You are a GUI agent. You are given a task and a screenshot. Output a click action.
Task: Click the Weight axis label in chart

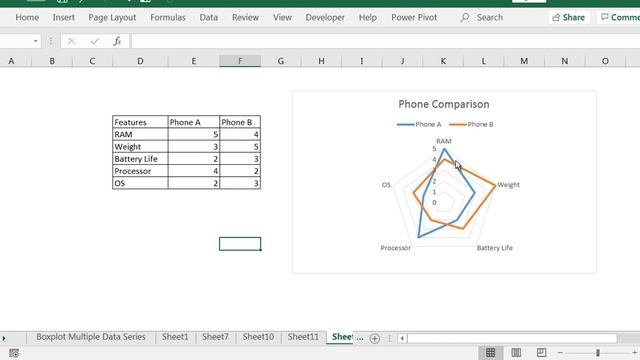pyautogui.click(x=508, y=185)
